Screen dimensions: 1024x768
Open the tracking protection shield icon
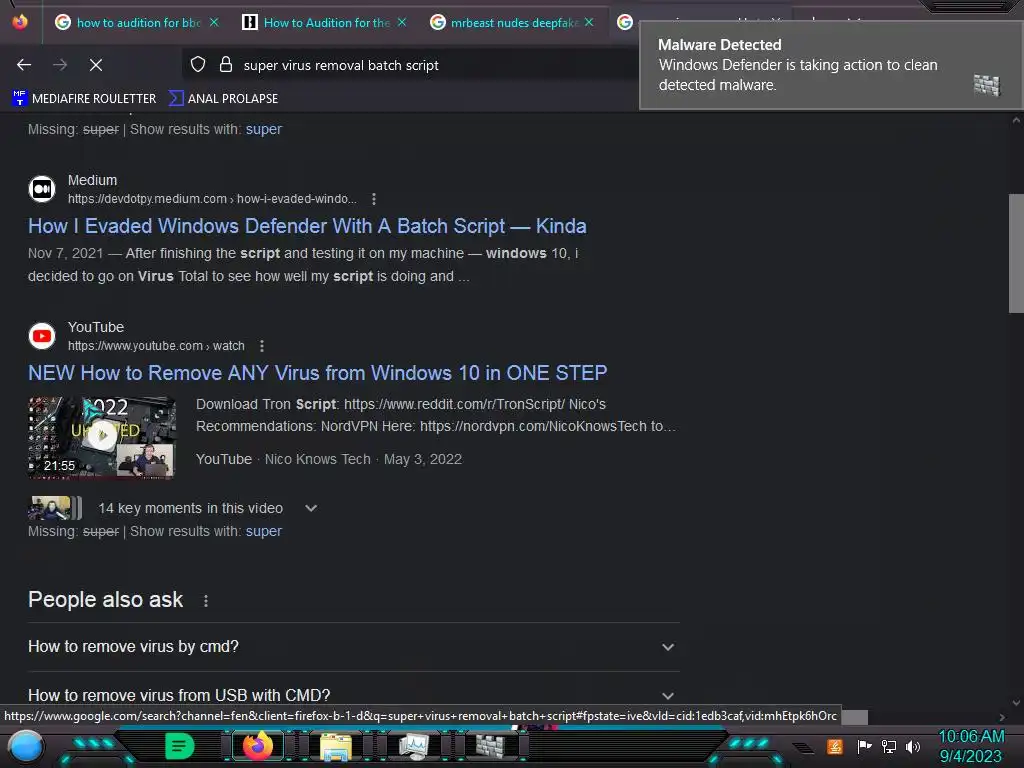click(x=198, y=65)
